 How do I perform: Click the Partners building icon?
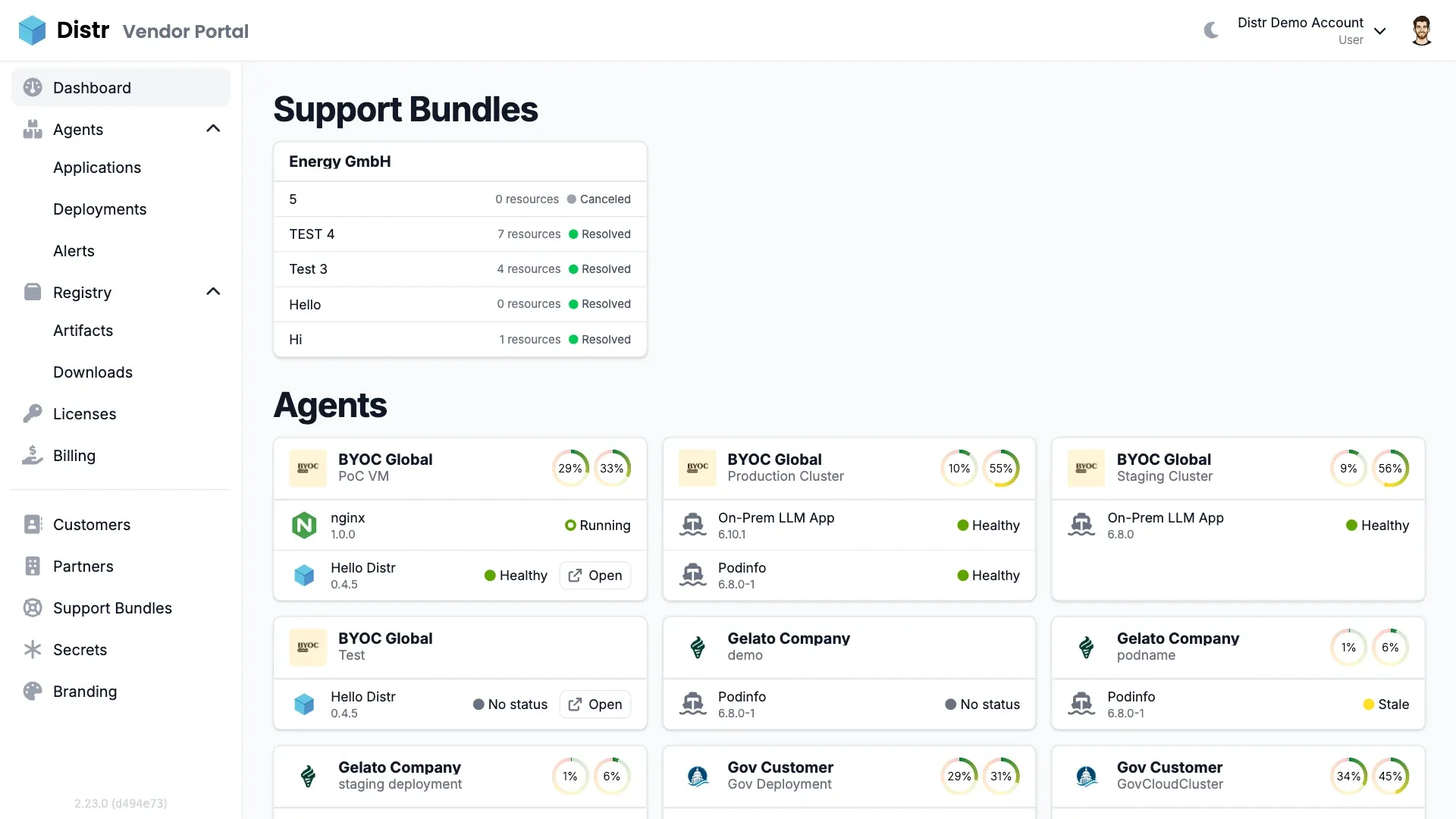coord(33,566)
